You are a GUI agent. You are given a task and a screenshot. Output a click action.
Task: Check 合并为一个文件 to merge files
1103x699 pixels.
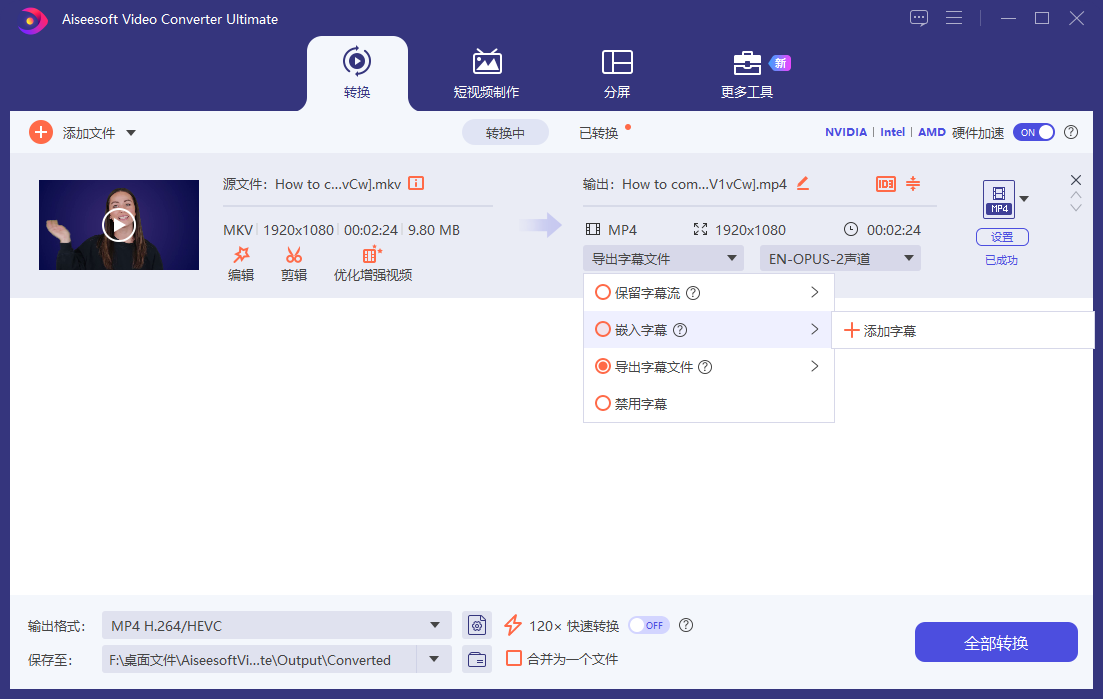click(x=514, y=659)
